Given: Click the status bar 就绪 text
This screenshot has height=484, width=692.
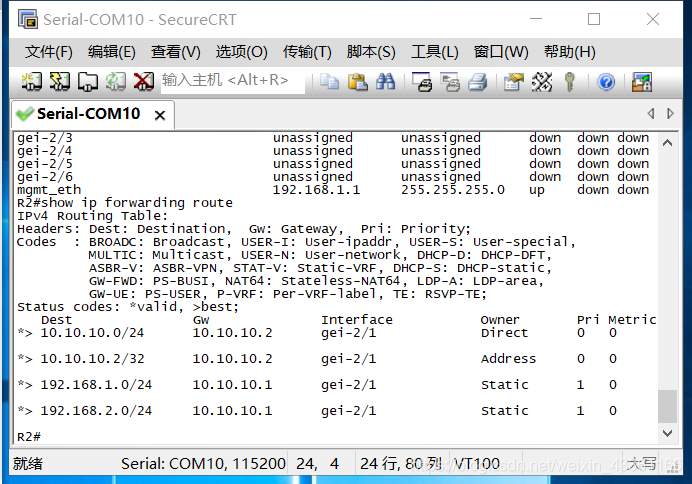Looking at the screenshot, I should coord(28,464).
